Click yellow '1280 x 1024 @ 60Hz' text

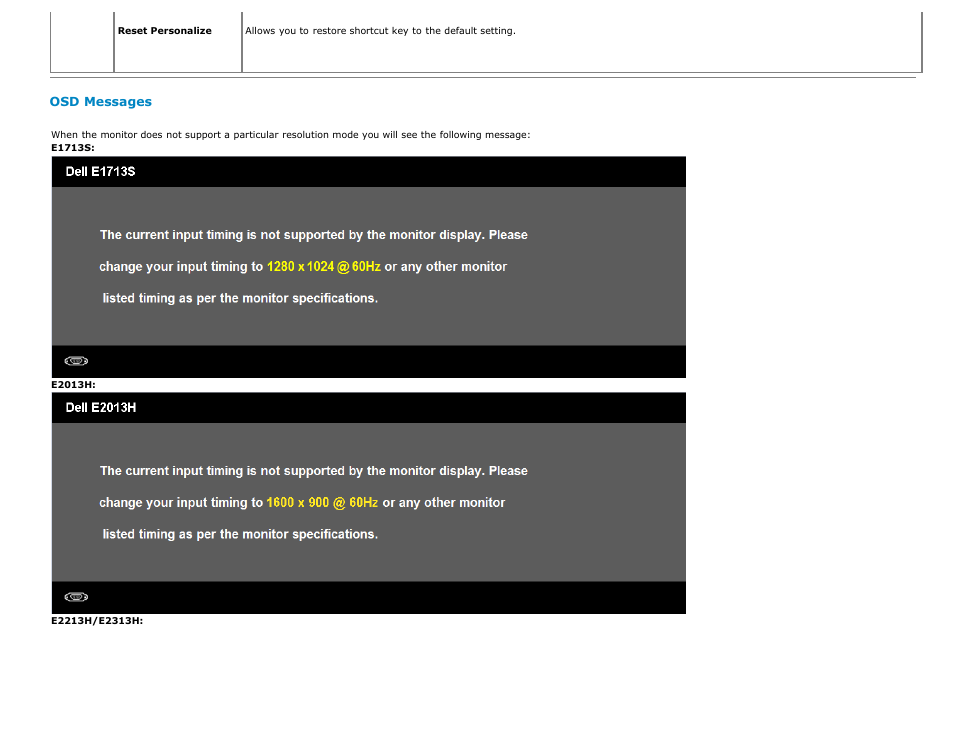pos(324,267)
